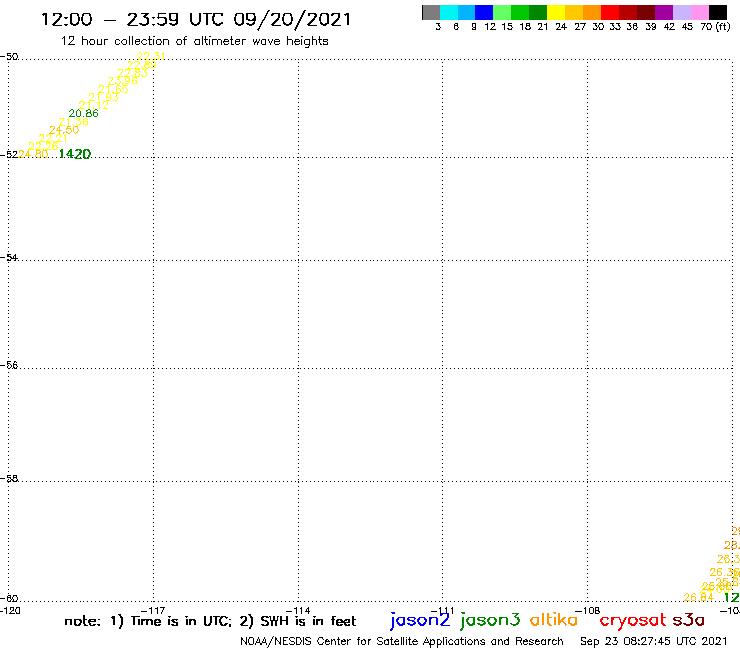Click the gray swatch in the color scale
The height and width of the screenshot is (650, 740).
pos(431,12)
